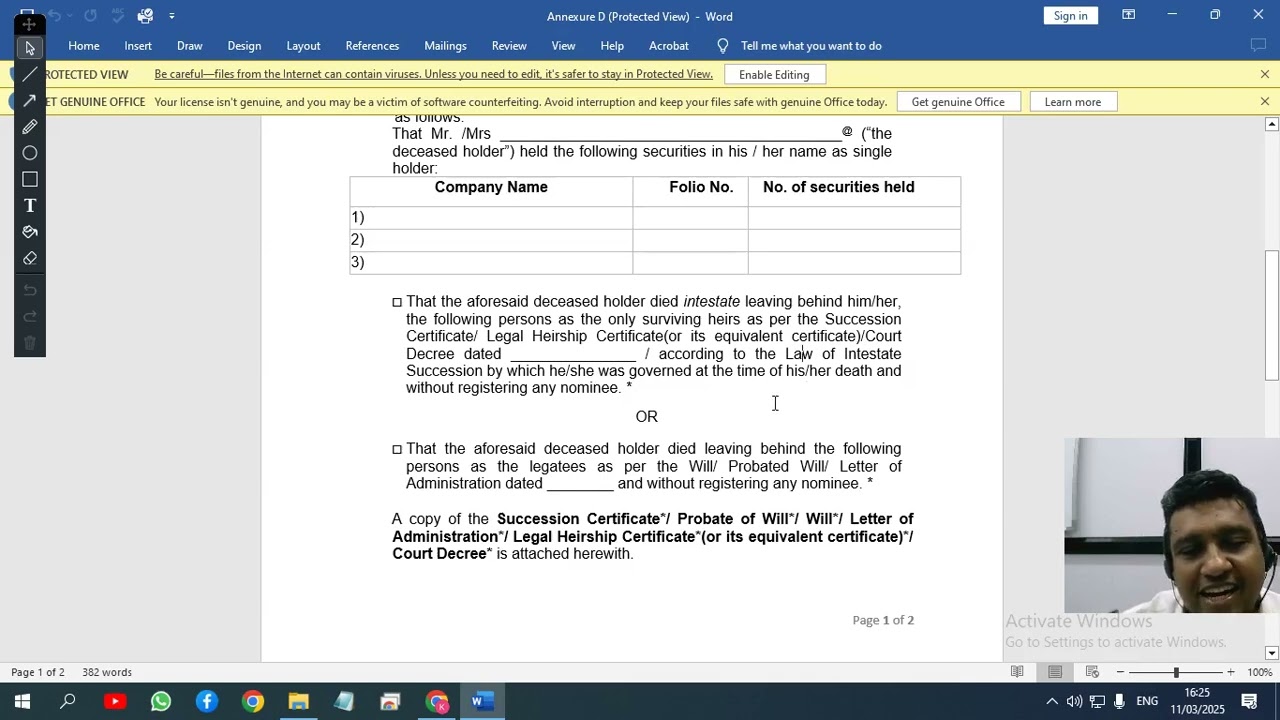Click the 100% zoom level

pos(1259,672)
